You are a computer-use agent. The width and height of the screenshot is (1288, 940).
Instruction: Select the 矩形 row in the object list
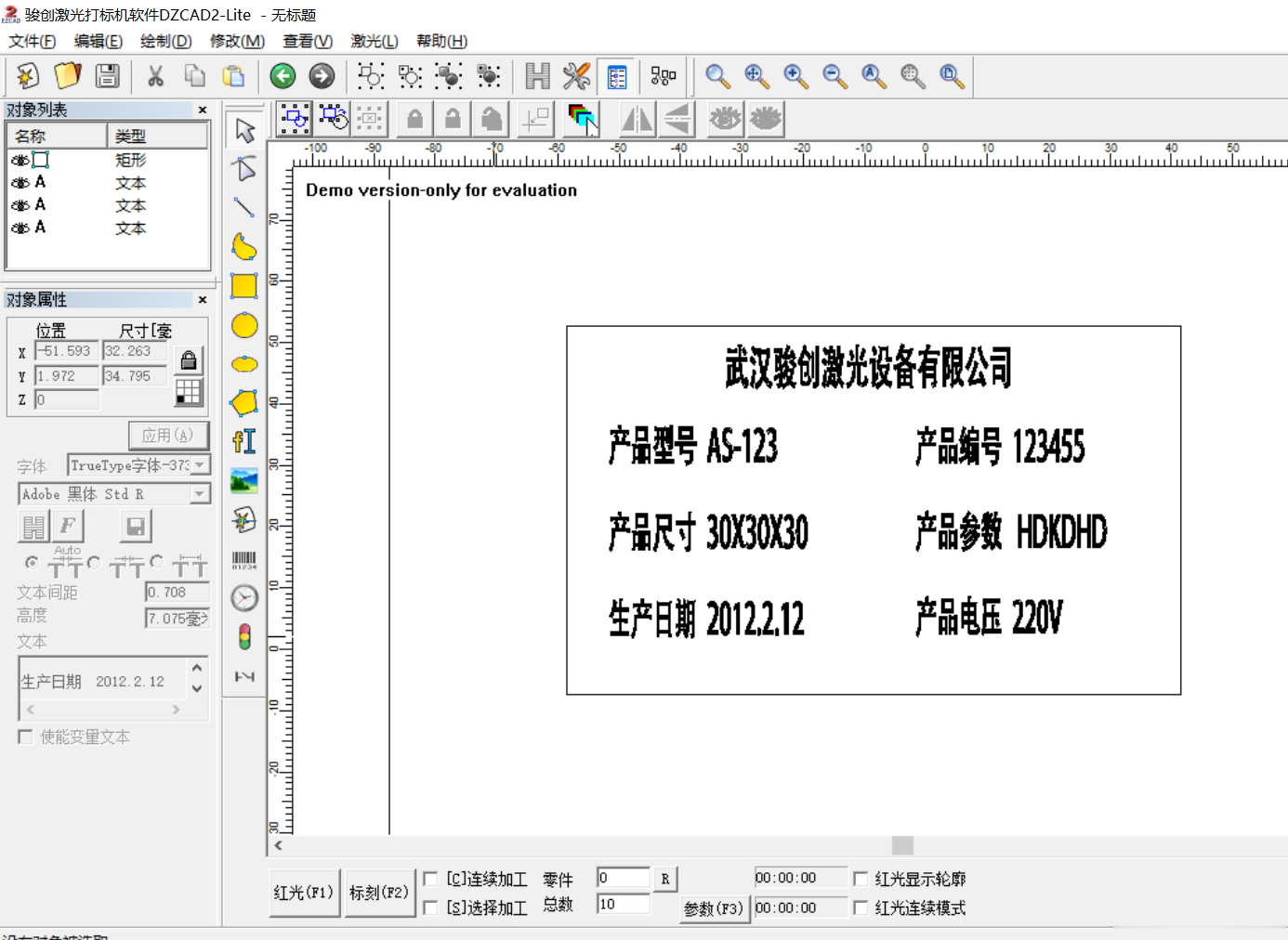108,160
